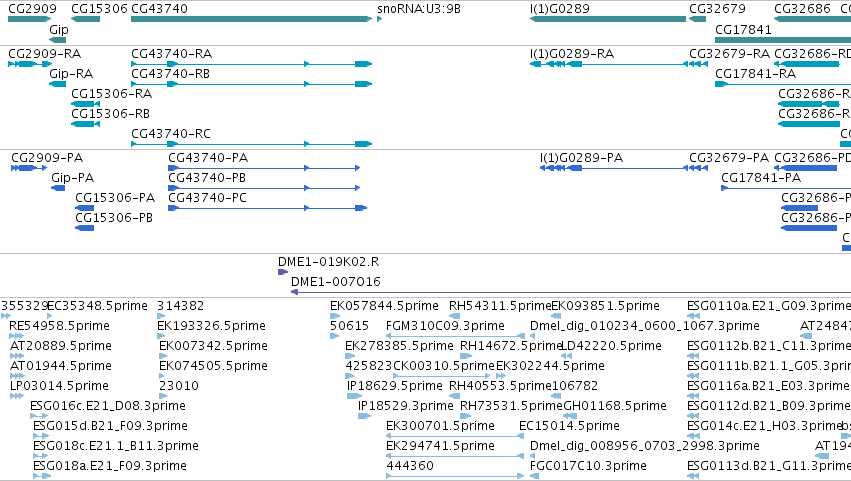851x481 pixels.
Task: Click the DME1-019K02.R feature
Action: point(283,272)
